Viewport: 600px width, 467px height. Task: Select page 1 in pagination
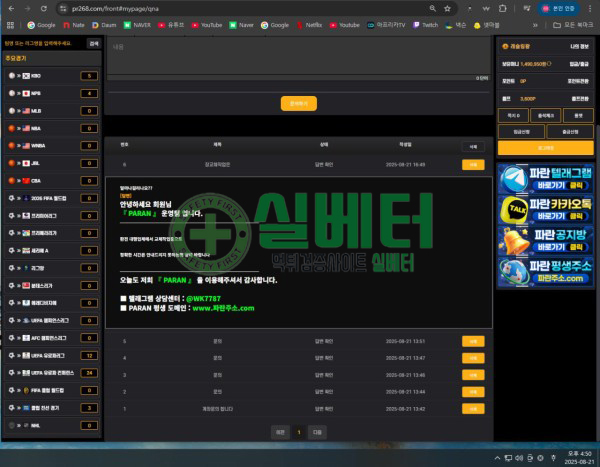point(299,432)
